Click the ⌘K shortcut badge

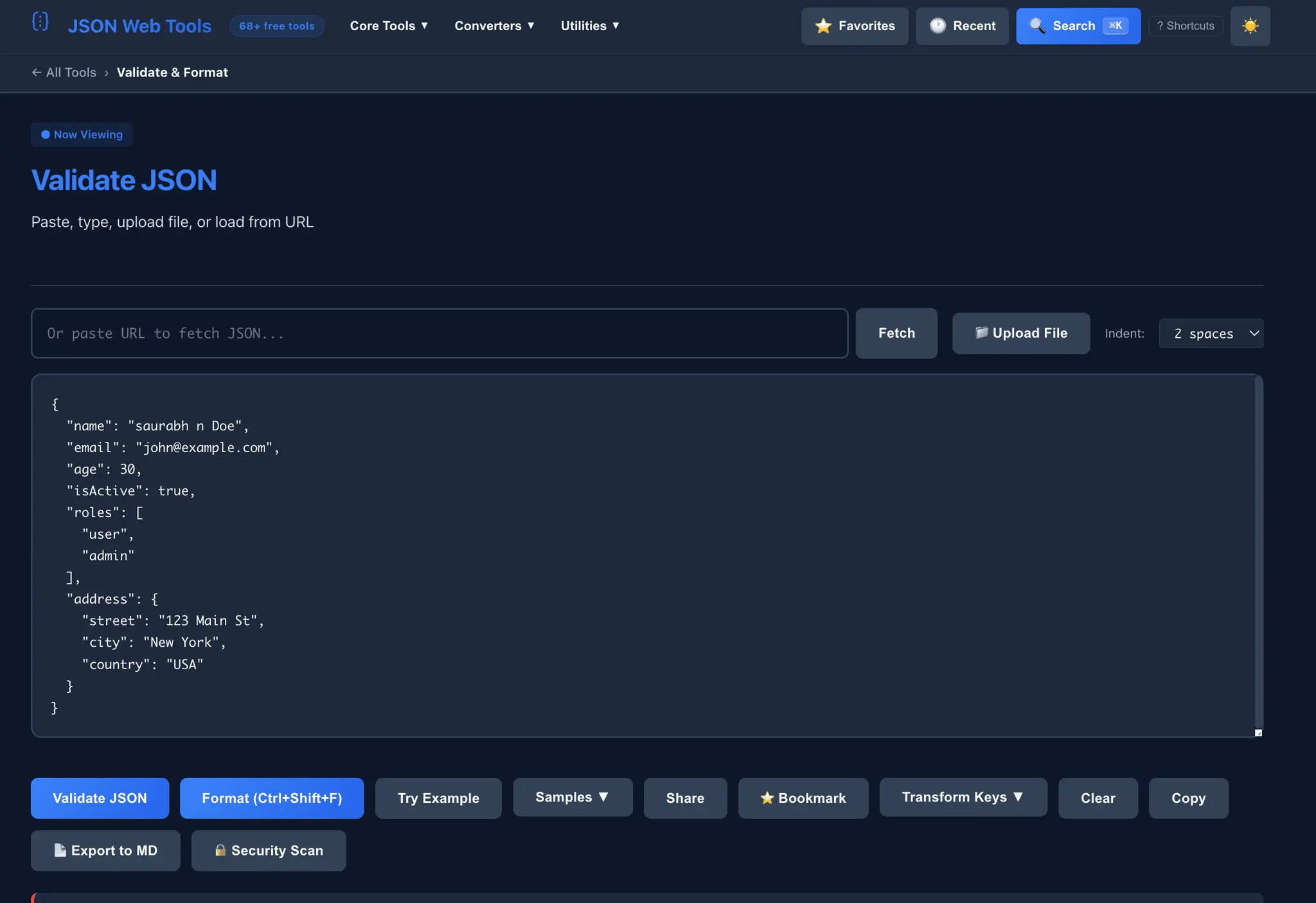click(1116, 26)
